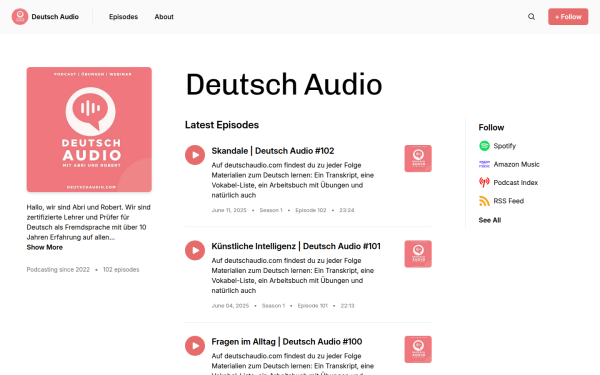Click the 'Latest Episodes' heading

point(222,125)
